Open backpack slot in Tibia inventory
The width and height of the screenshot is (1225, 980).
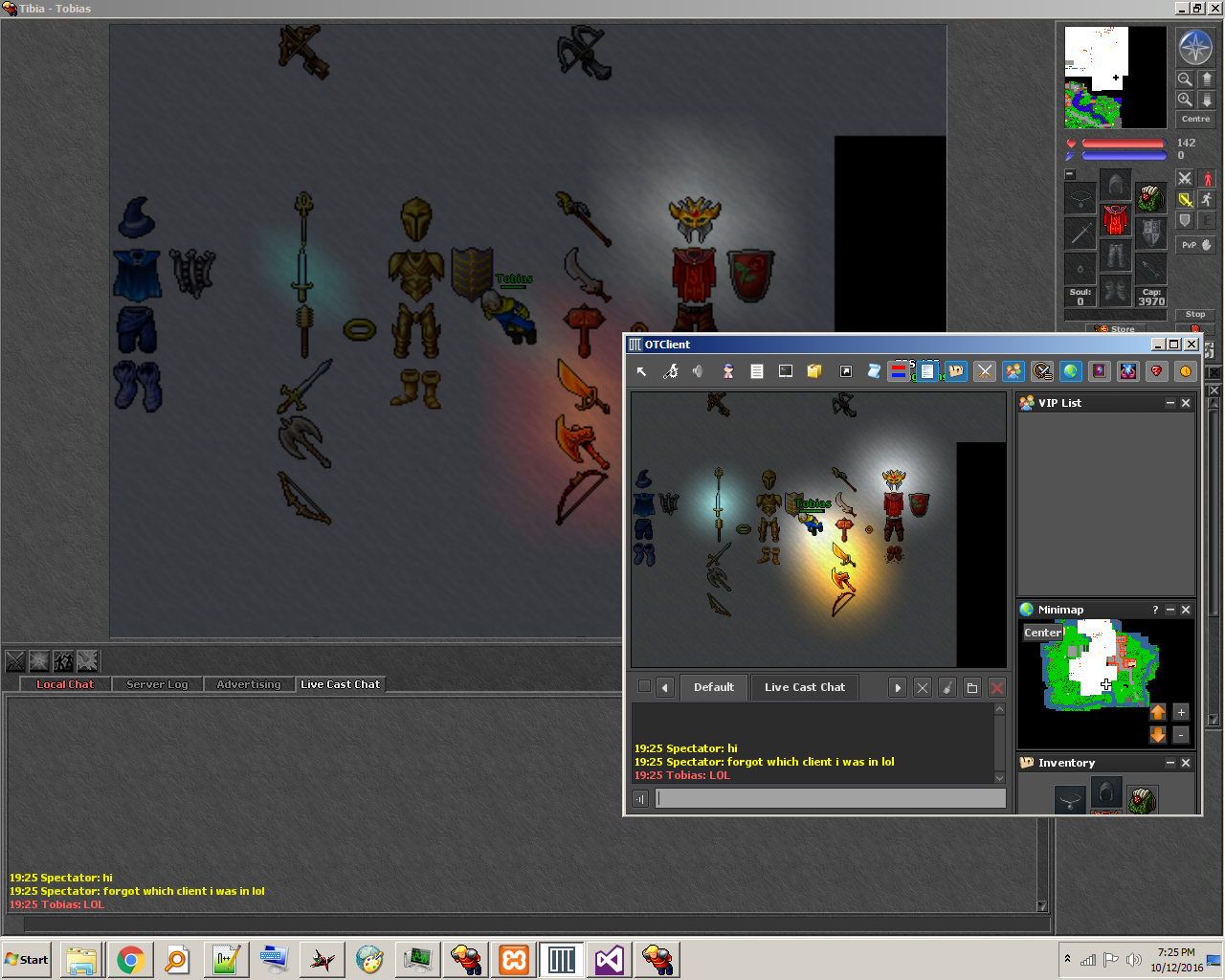pyautogui.click(x=1151, y=198)
